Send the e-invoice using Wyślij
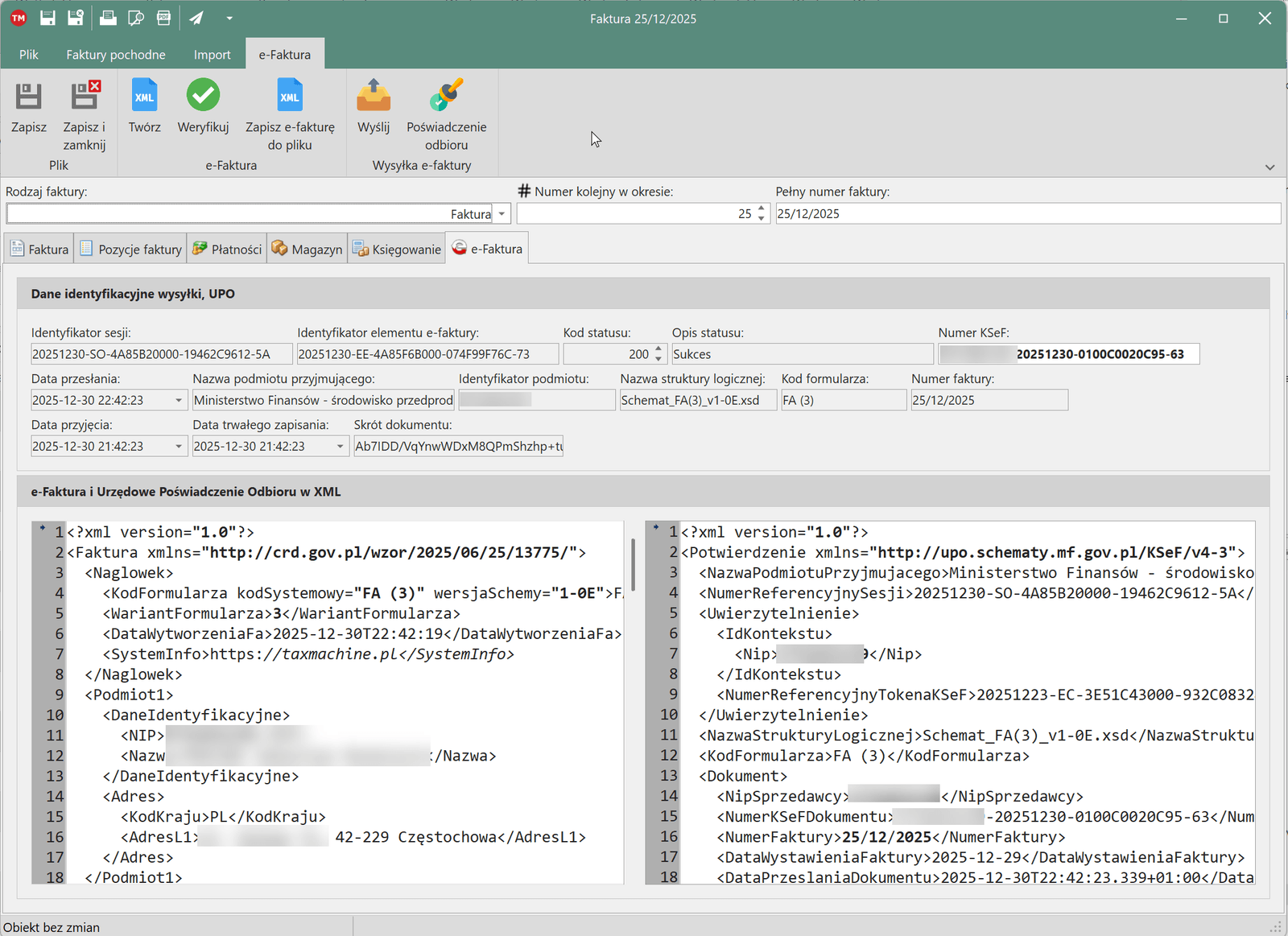Image resolution: width=1288 pixels, height=936 pixels. coord(374,97)
